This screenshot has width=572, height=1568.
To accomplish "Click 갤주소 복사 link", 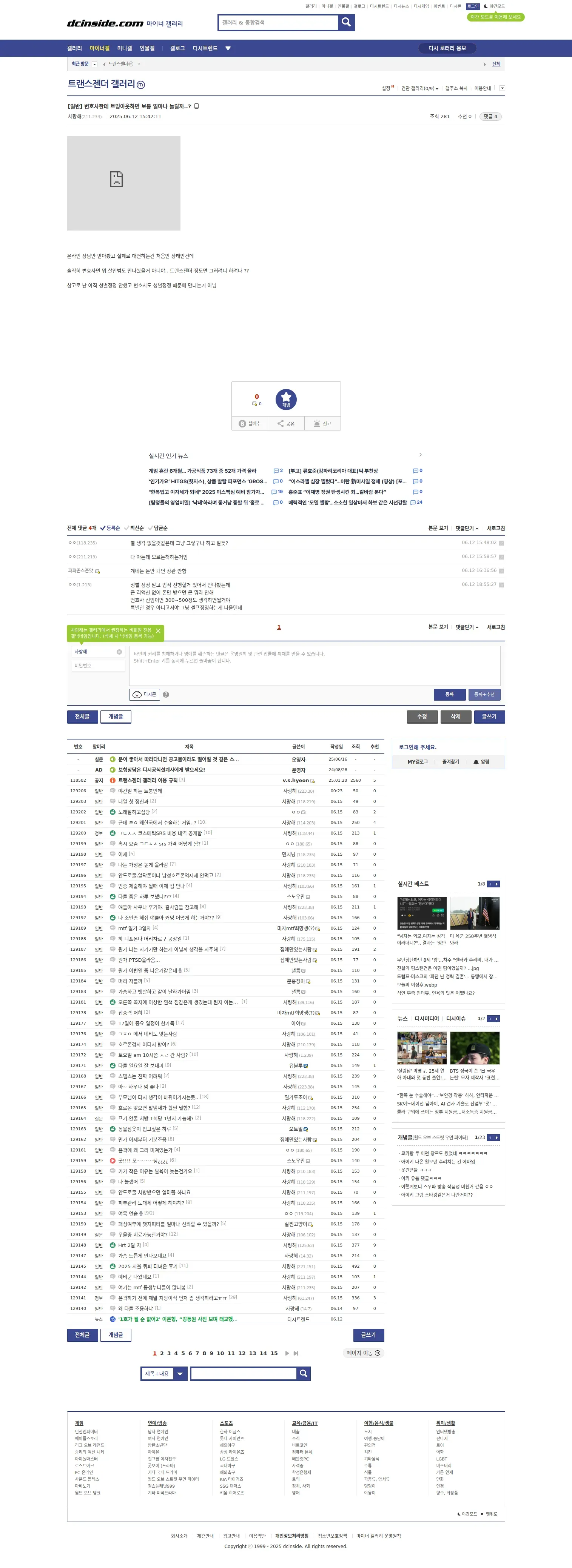I will coord(456,88).
